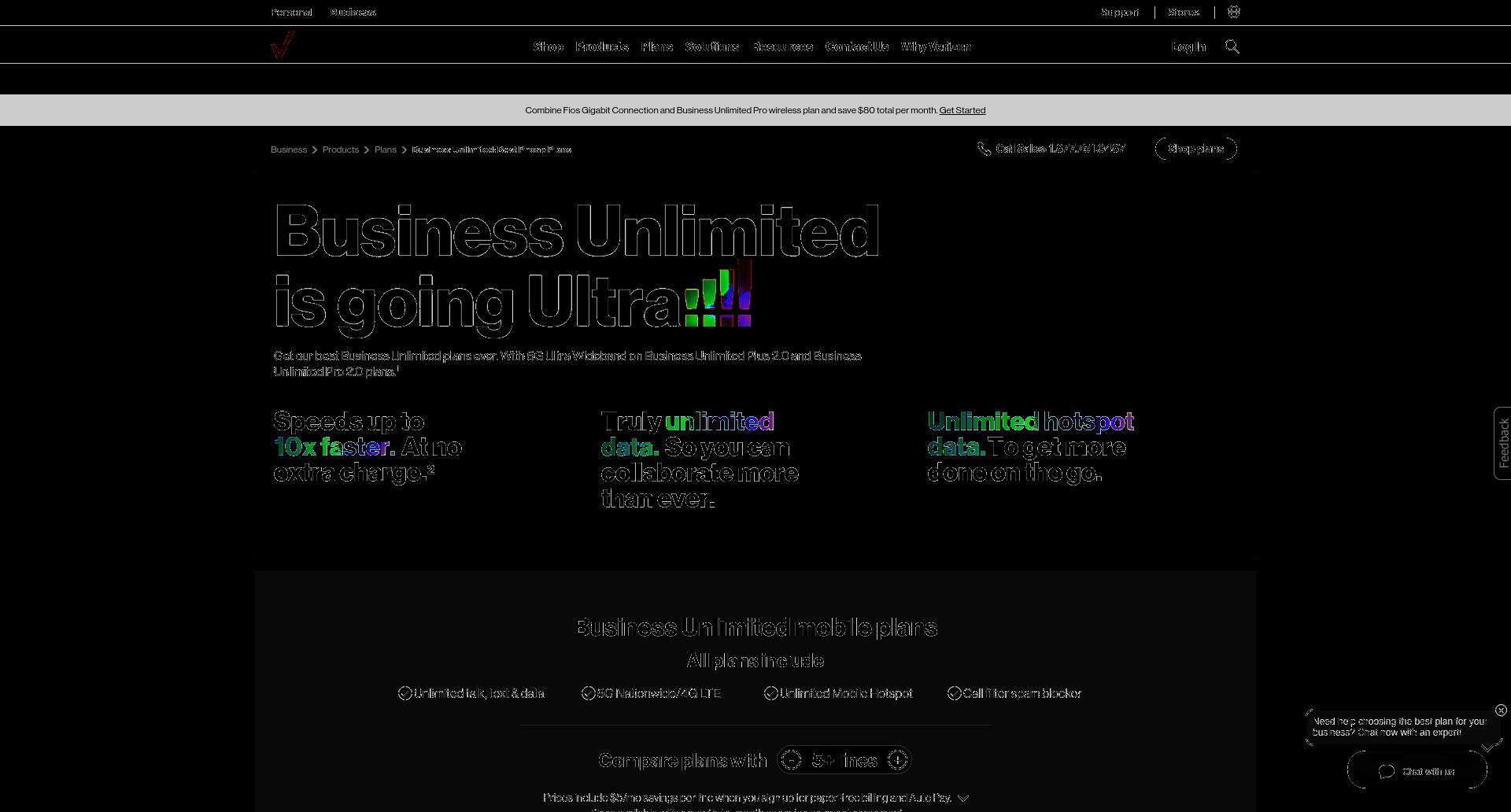Click 'Truly unlimited data' text block
Image resolution: width=1511 pixels, height=812 pixels.
click(700, 460)
